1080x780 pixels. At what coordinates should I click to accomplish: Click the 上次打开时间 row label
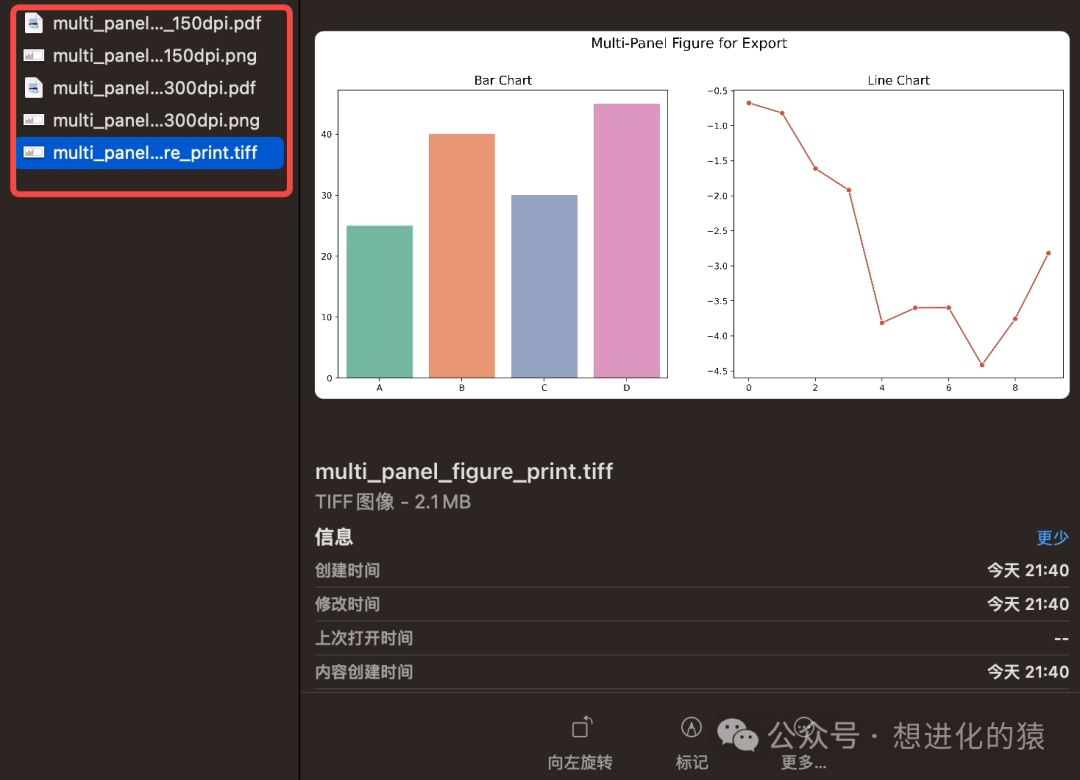pyautogui.click(x=364, y=638)
